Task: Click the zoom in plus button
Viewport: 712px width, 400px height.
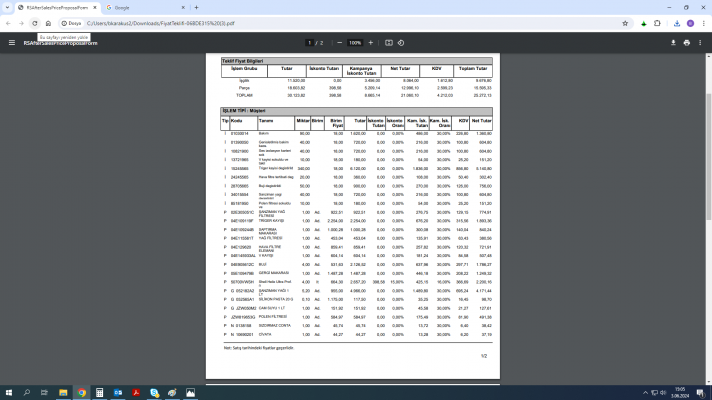Action: pyautogui.click(x=371, y=43)
